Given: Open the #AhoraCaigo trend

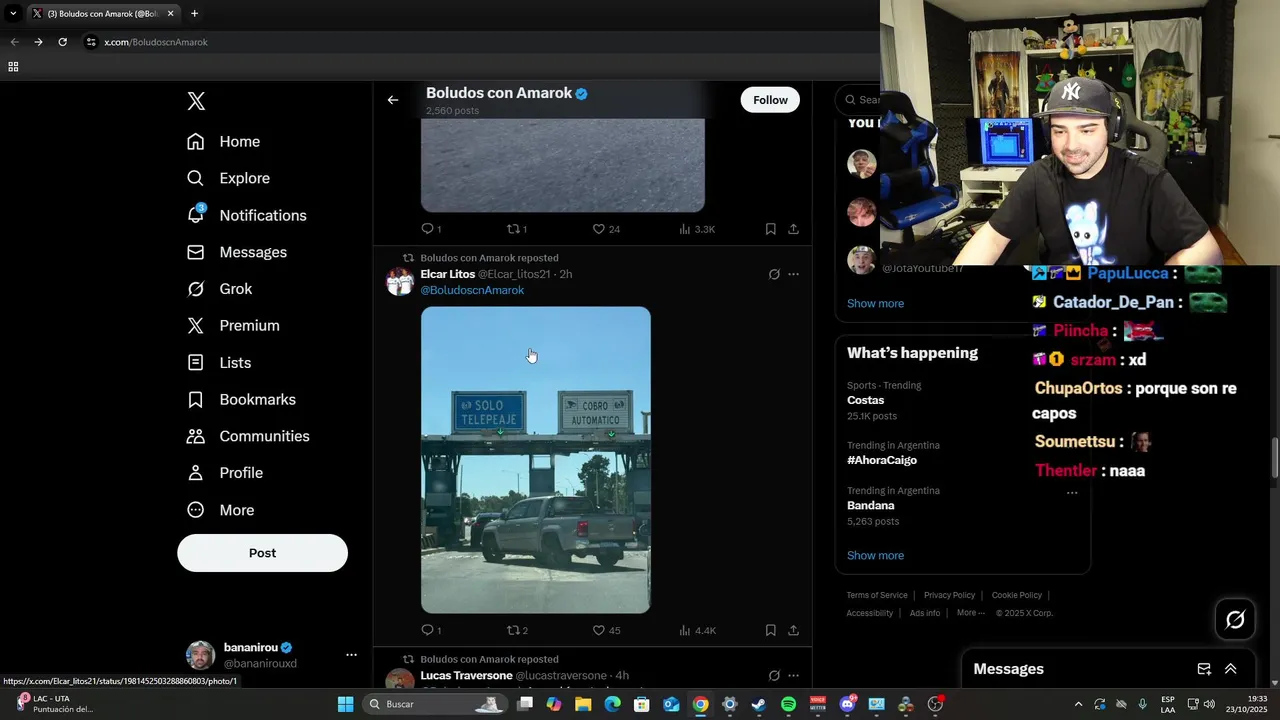Looking at the screenshot, I should 882,460.
